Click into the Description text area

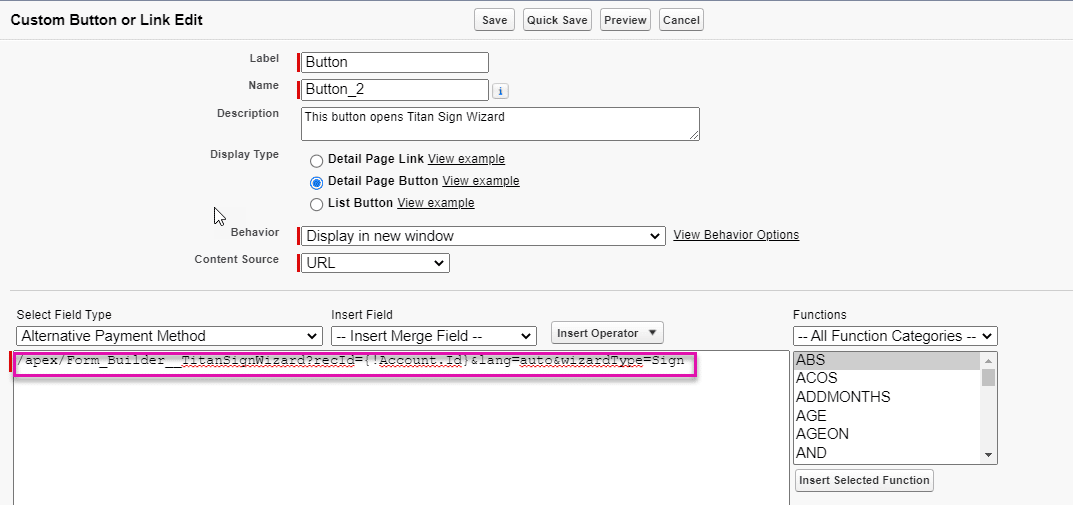pos(499,124)
